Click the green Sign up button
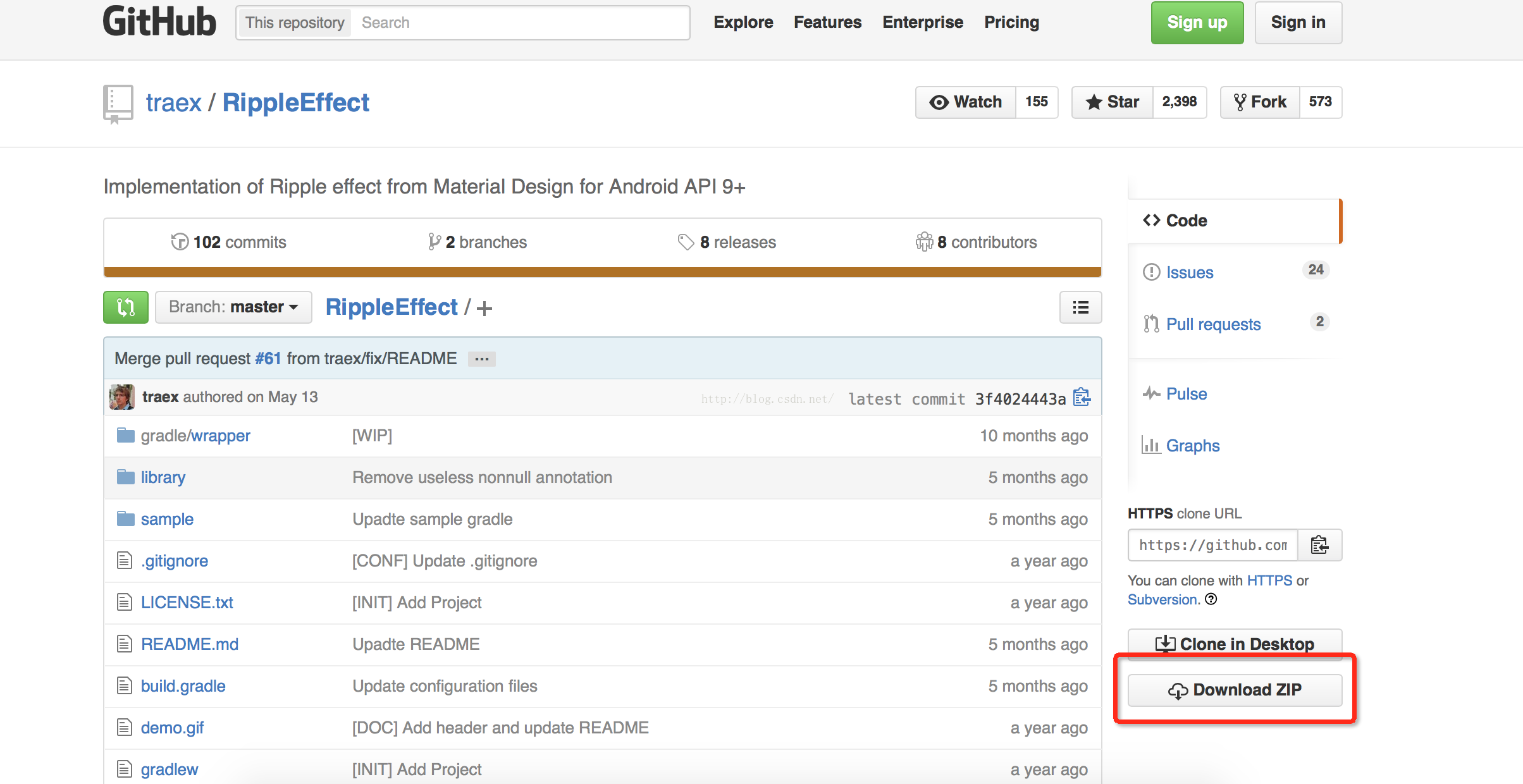This screenshot has height=784, width=1523. 1197,23
